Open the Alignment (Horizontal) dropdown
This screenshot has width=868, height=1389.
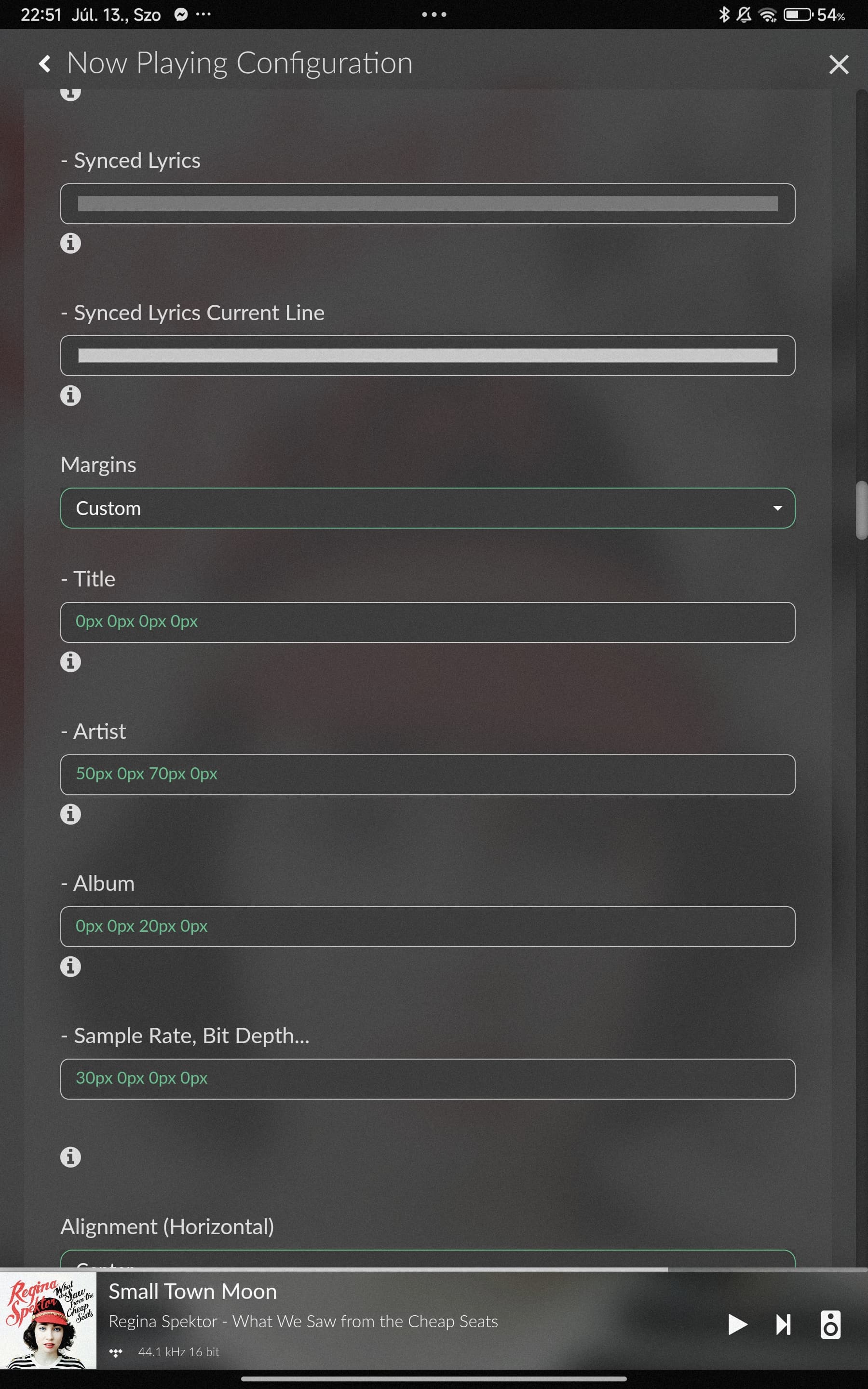pos(428,1258)
